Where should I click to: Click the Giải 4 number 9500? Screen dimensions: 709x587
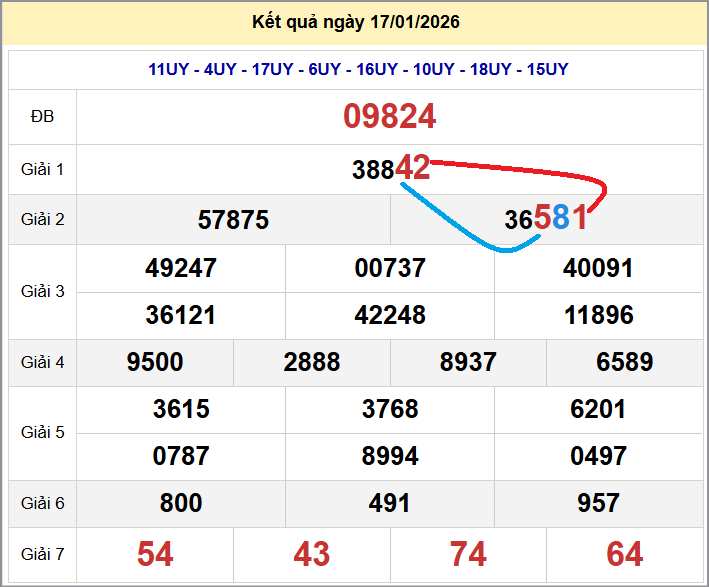[x=155, y=362]
